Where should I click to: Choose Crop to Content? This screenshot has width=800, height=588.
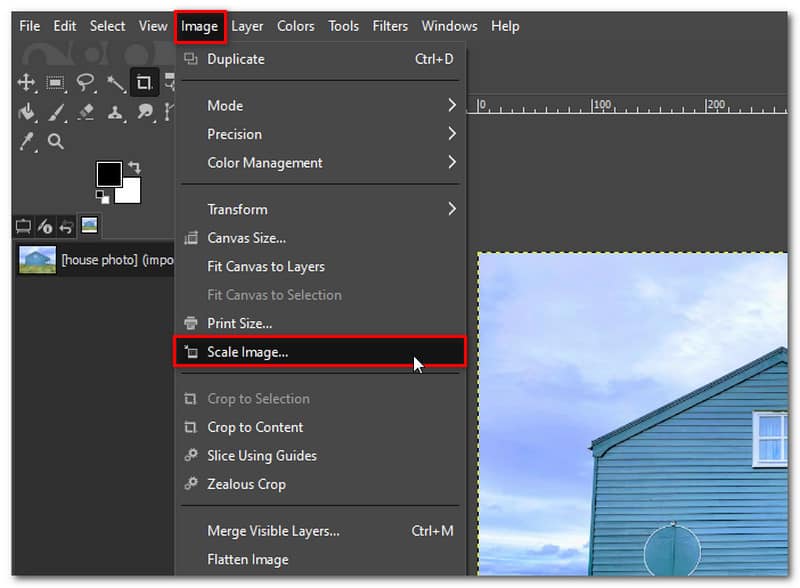[x=320, y=427]
